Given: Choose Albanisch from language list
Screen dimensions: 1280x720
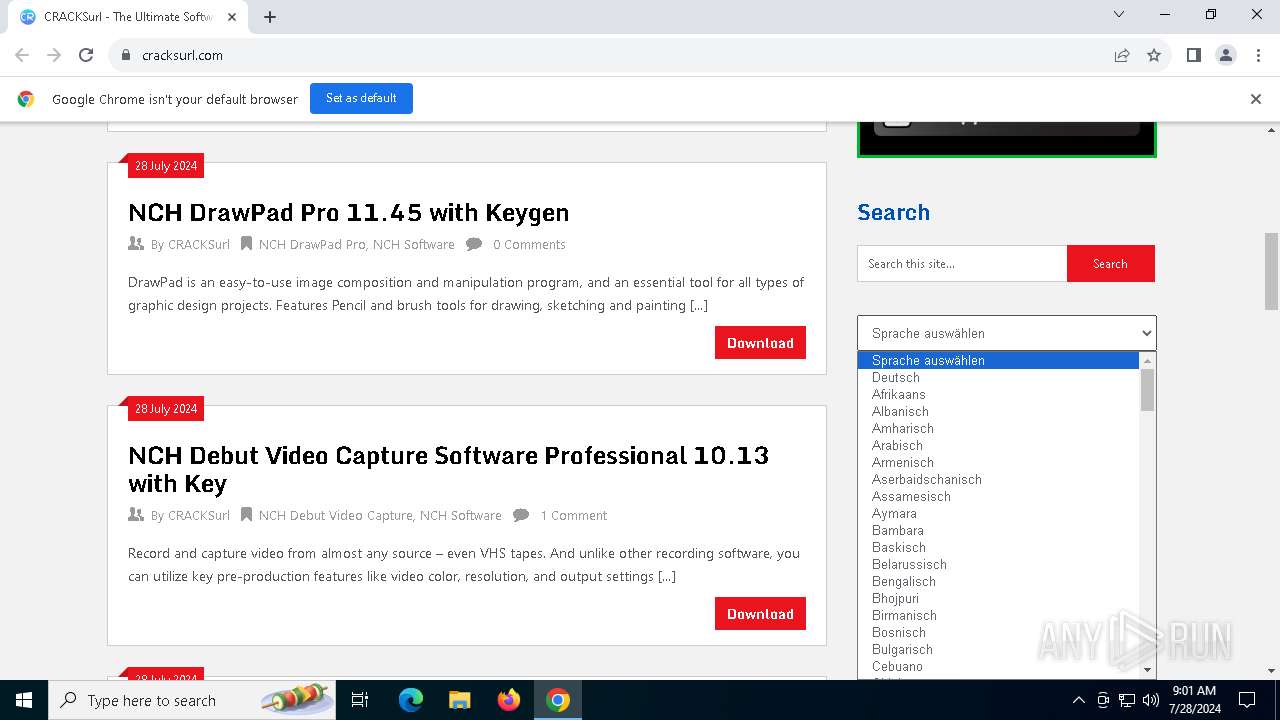Looking at the screenshot, I should 998,411.
